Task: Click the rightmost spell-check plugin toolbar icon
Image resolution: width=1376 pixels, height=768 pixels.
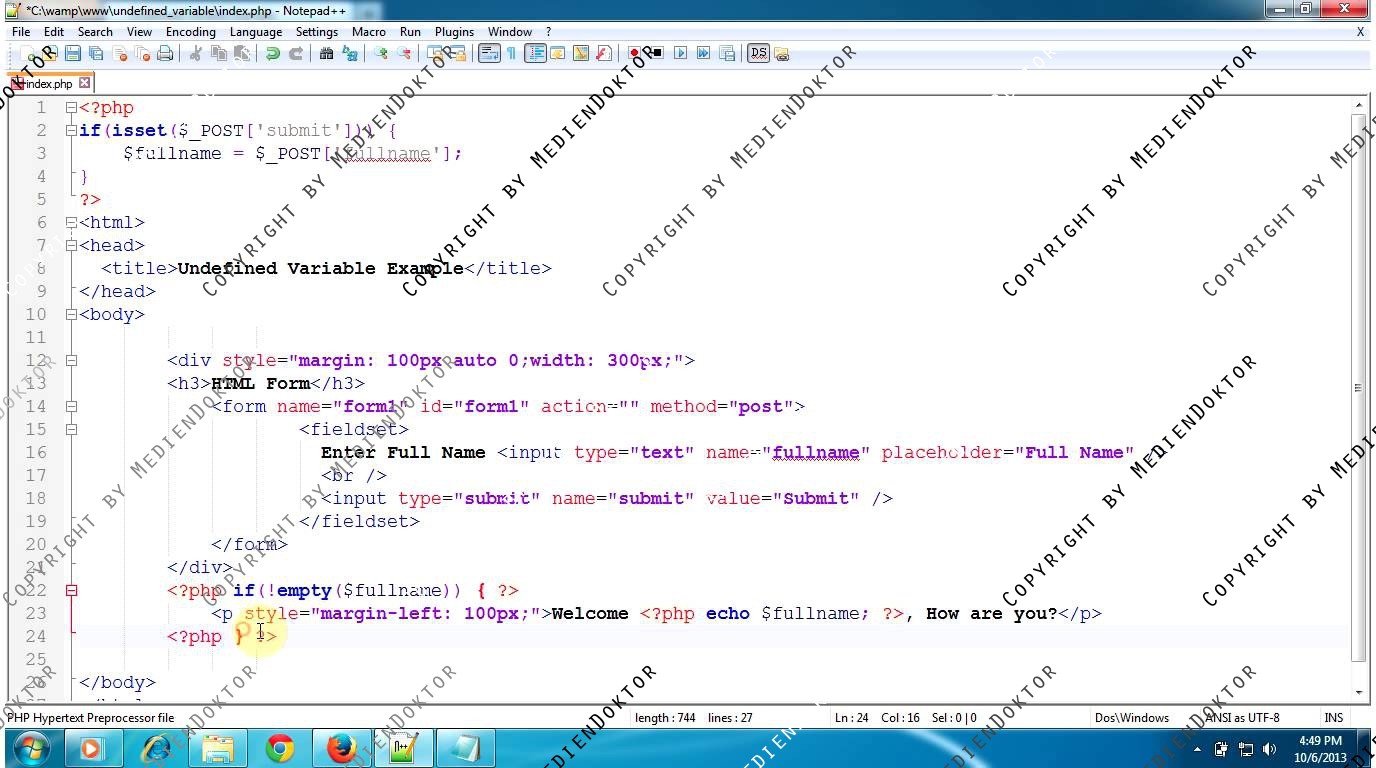Action: tap(781, 54)
